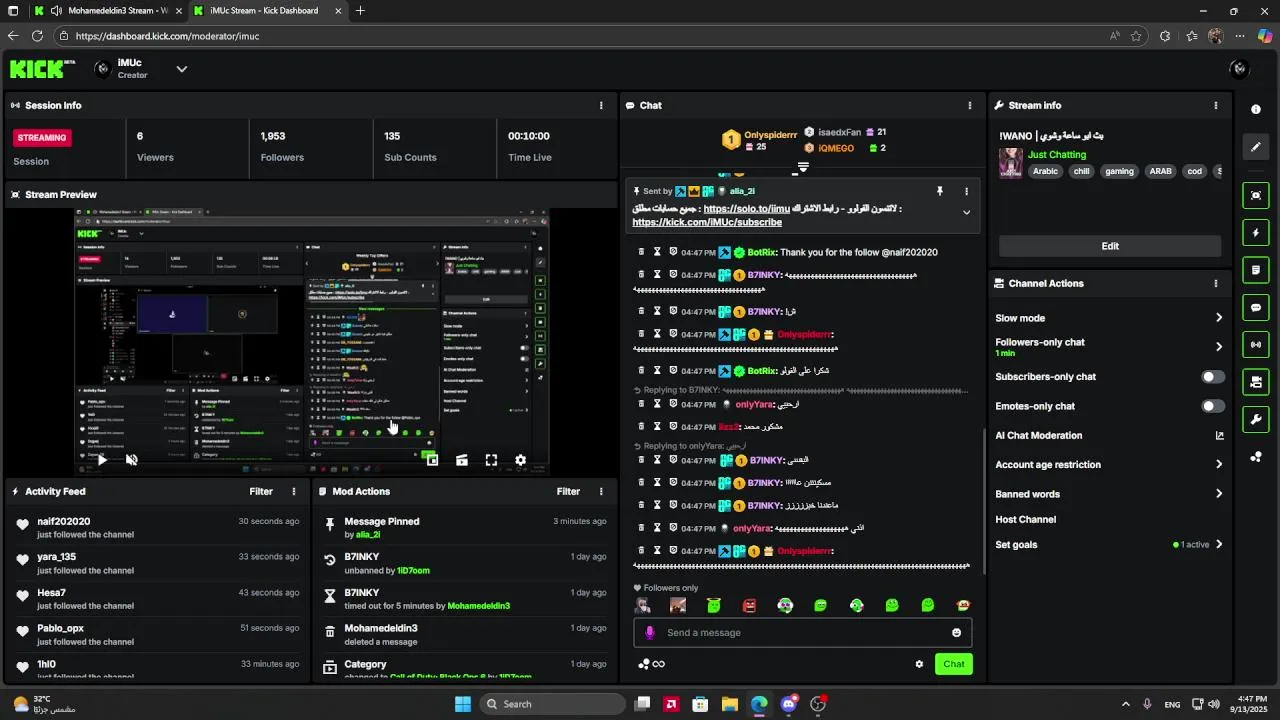This screenshot has height=720, width=1280.
Task: Open AI Chat Moderation external link icon
Action: (1219, 436)
